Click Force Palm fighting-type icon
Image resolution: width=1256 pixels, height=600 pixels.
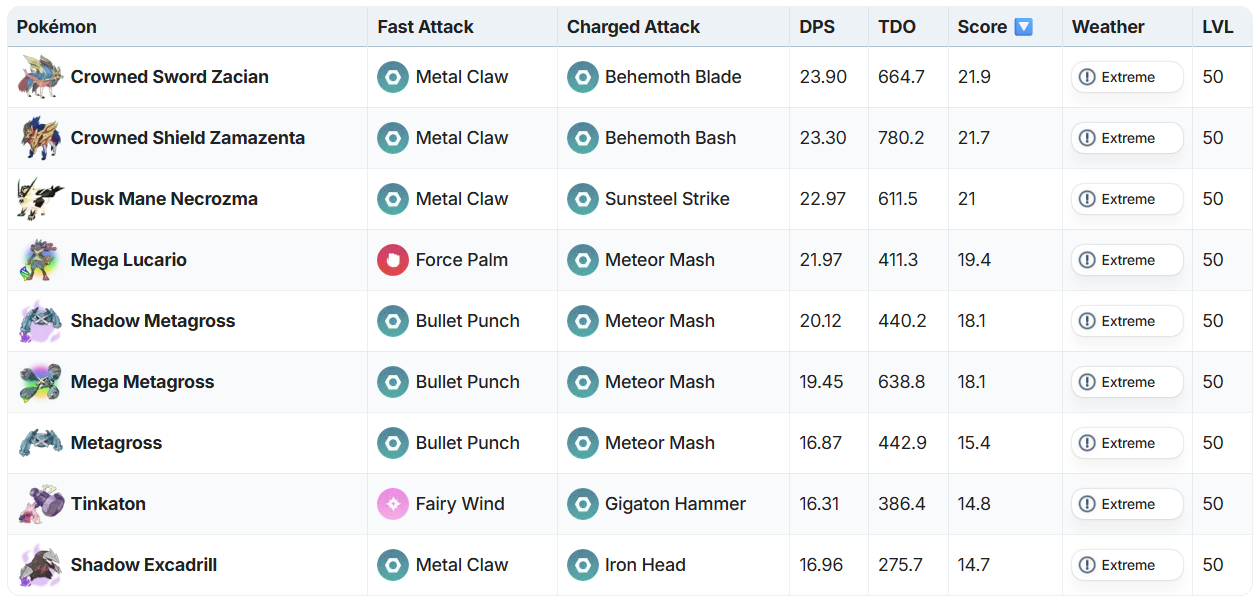point(393,260)
